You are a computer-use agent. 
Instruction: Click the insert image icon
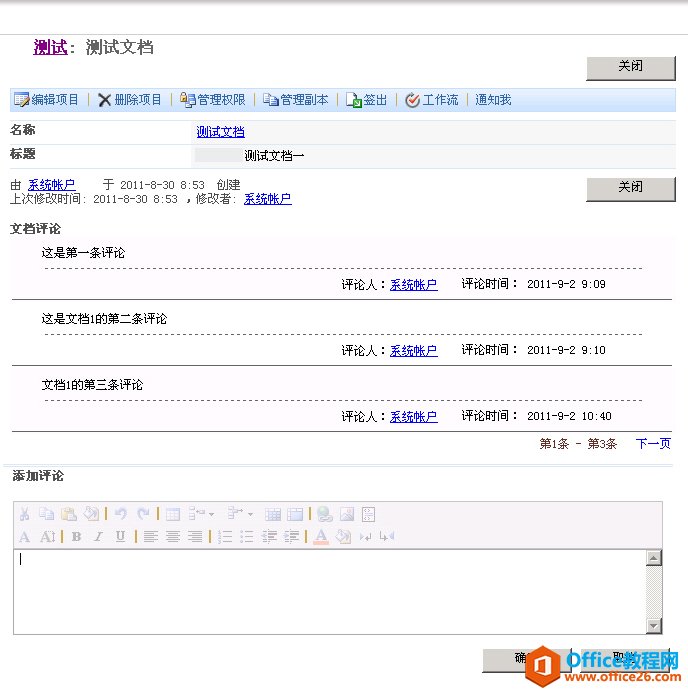click(x=347, y=514)
